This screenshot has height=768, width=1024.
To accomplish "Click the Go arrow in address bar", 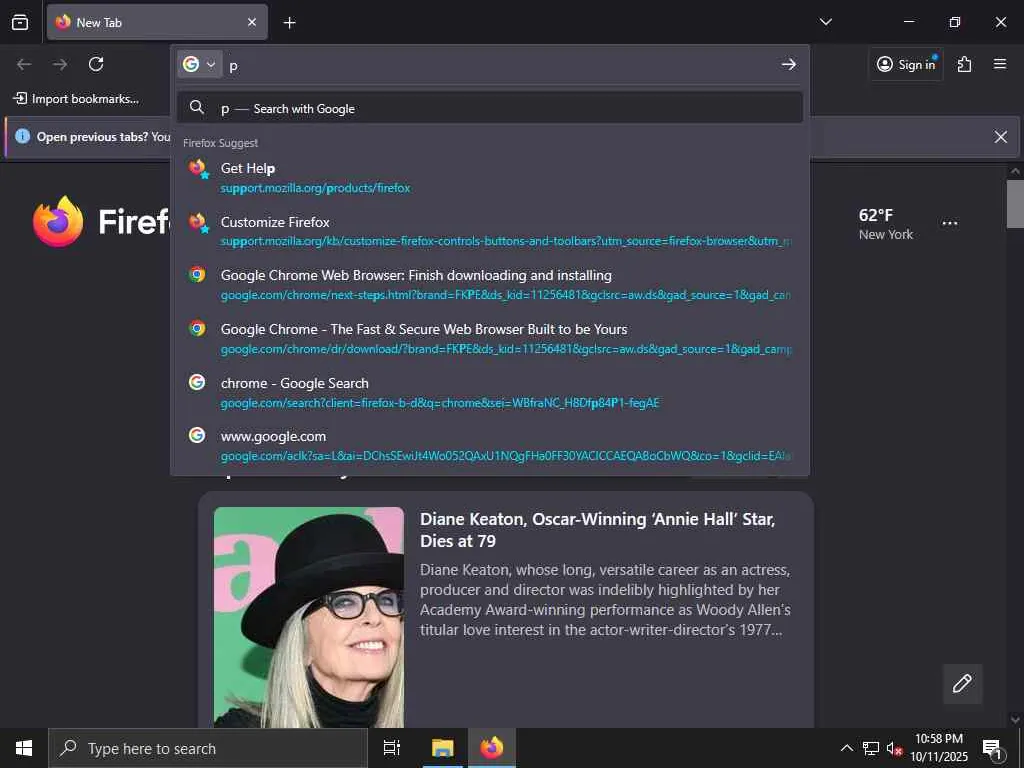I will pos(789,64).
